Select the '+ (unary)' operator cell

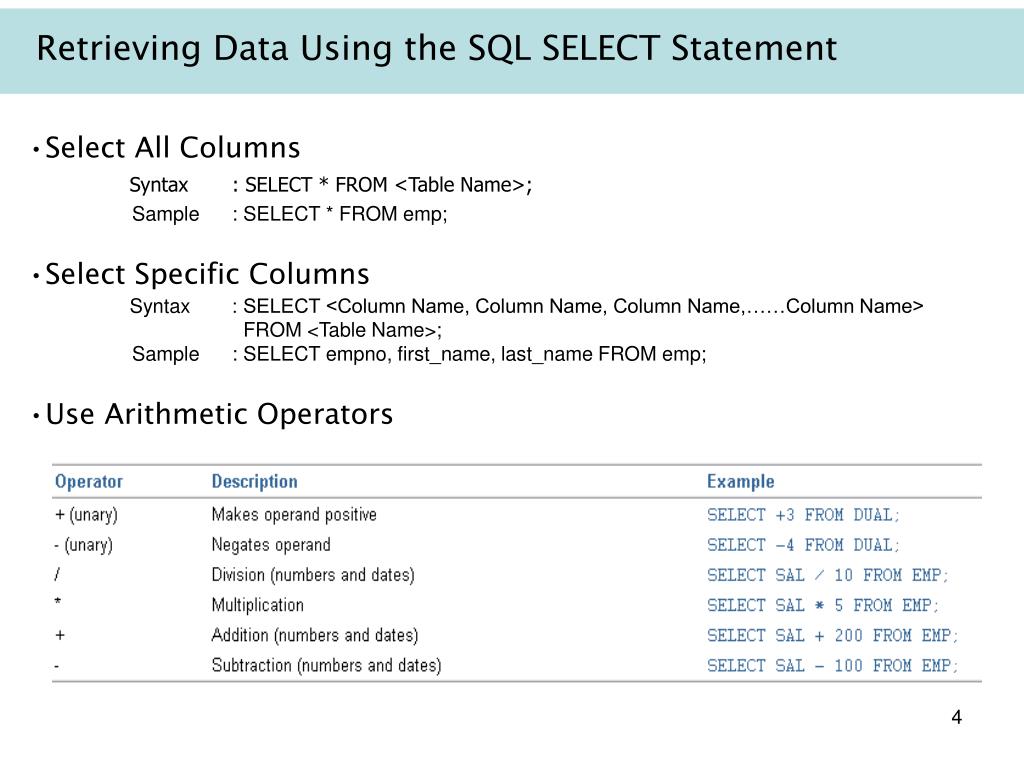click(86, 515)
